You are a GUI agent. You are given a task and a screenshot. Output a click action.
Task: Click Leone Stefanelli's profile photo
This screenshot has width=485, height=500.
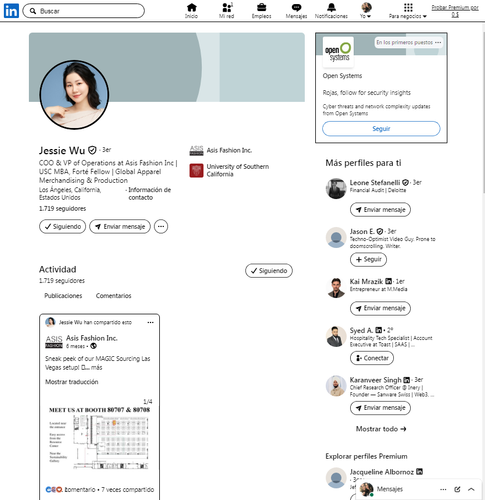click(x=336, y=188)
